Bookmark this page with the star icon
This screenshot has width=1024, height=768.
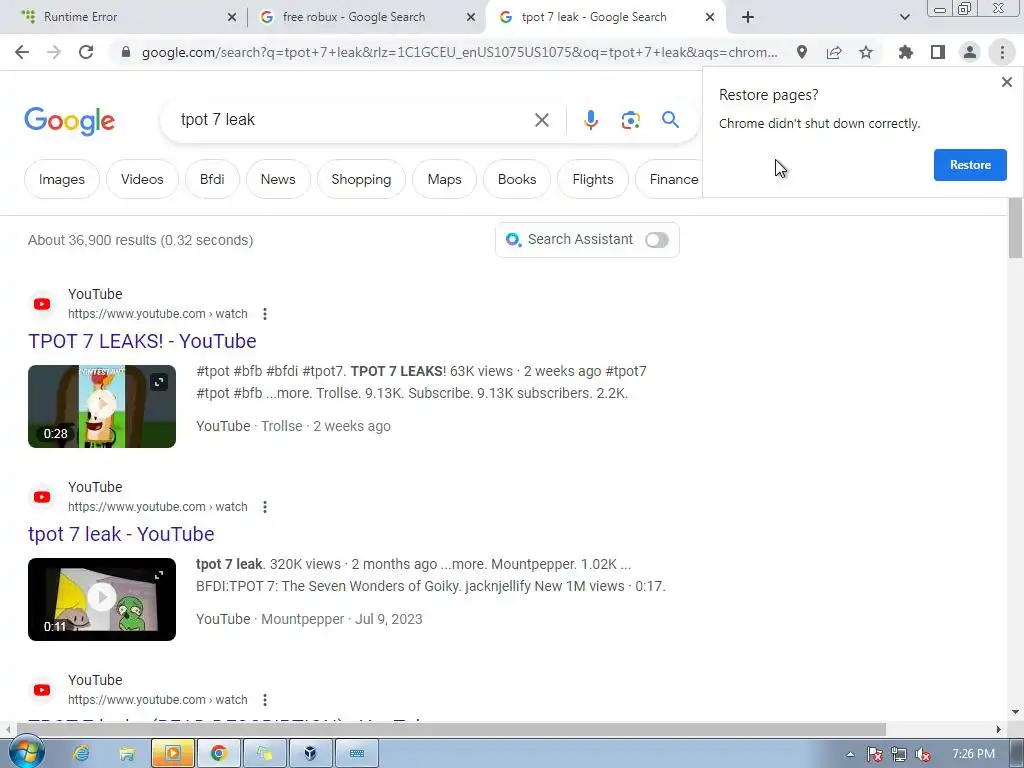866,52
